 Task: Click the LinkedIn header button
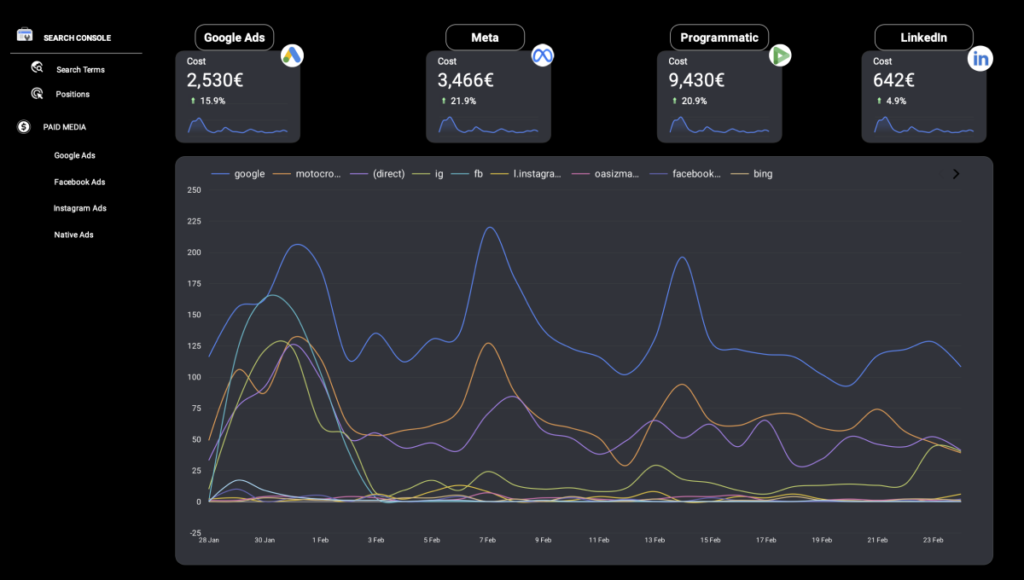coord(923,38)
